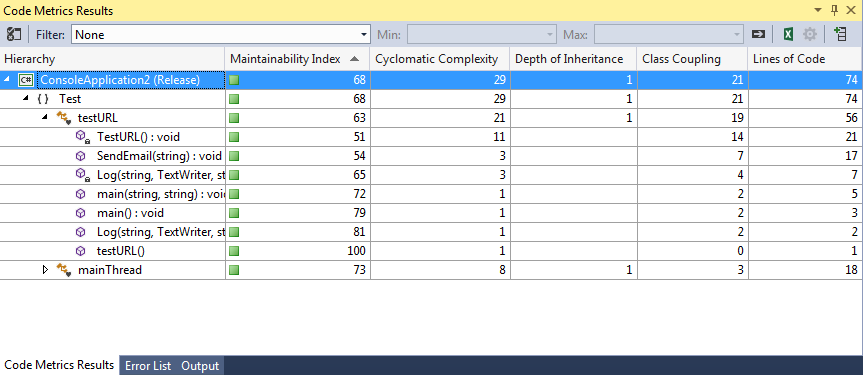The width and height of the screenshot is (863, 375).
Task: Select the testURL class row
Action: [x=432, y=118]
